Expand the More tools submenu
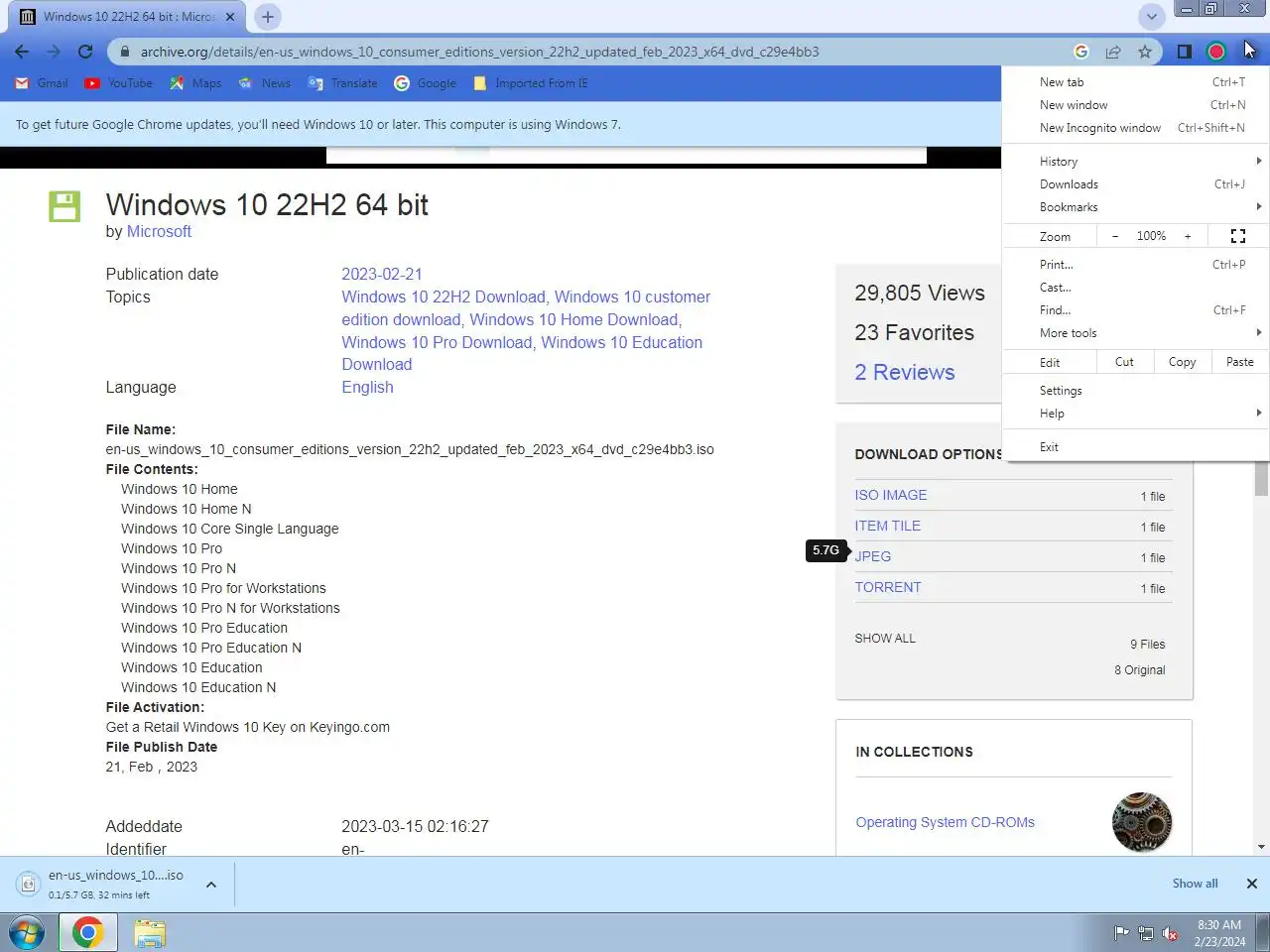The height and width of the screenshot is (952, 1270). pos(1136,333)
